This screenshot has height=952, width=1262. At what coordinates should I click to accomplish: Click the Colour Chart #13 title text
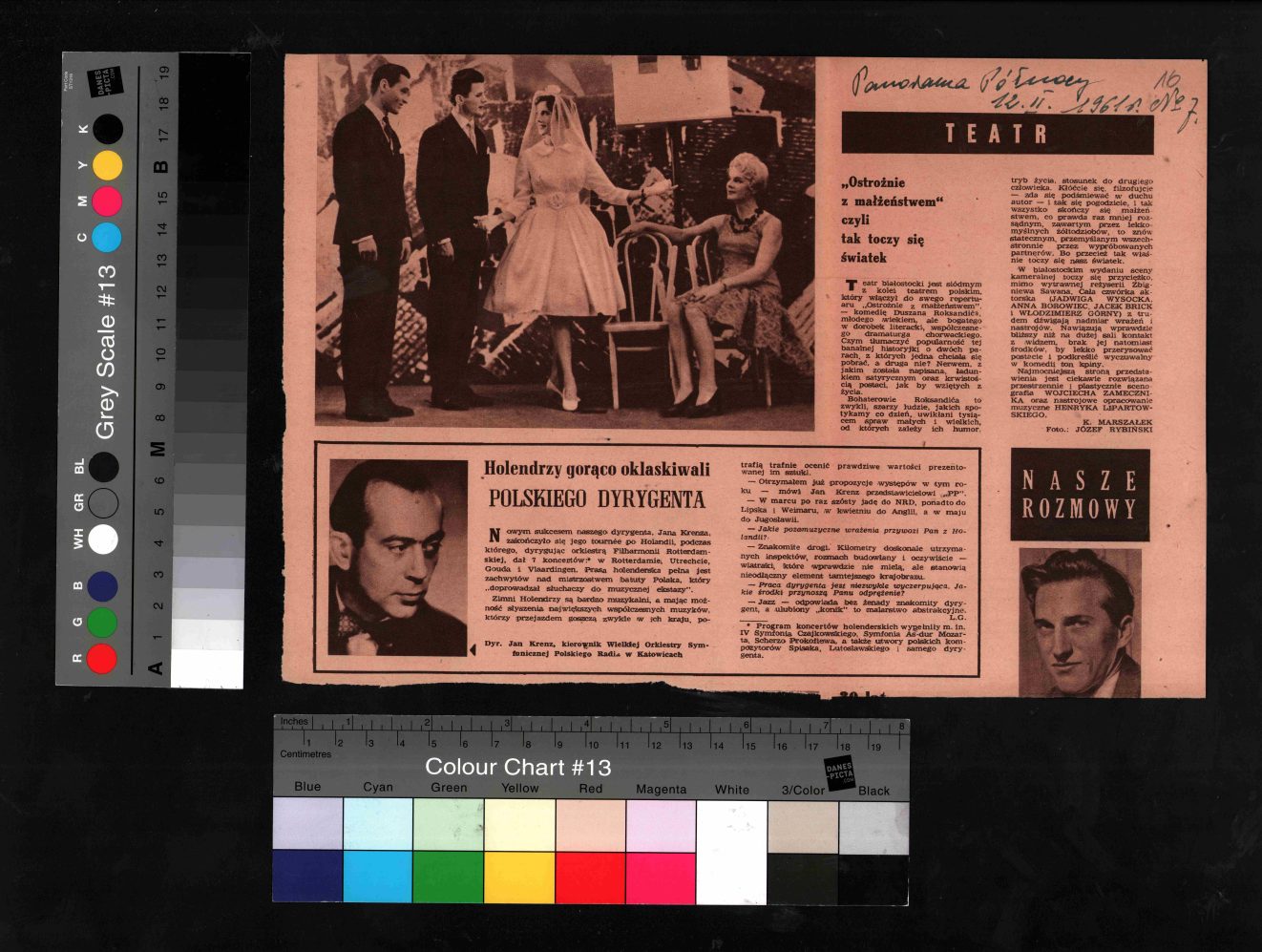pos(517,767)
